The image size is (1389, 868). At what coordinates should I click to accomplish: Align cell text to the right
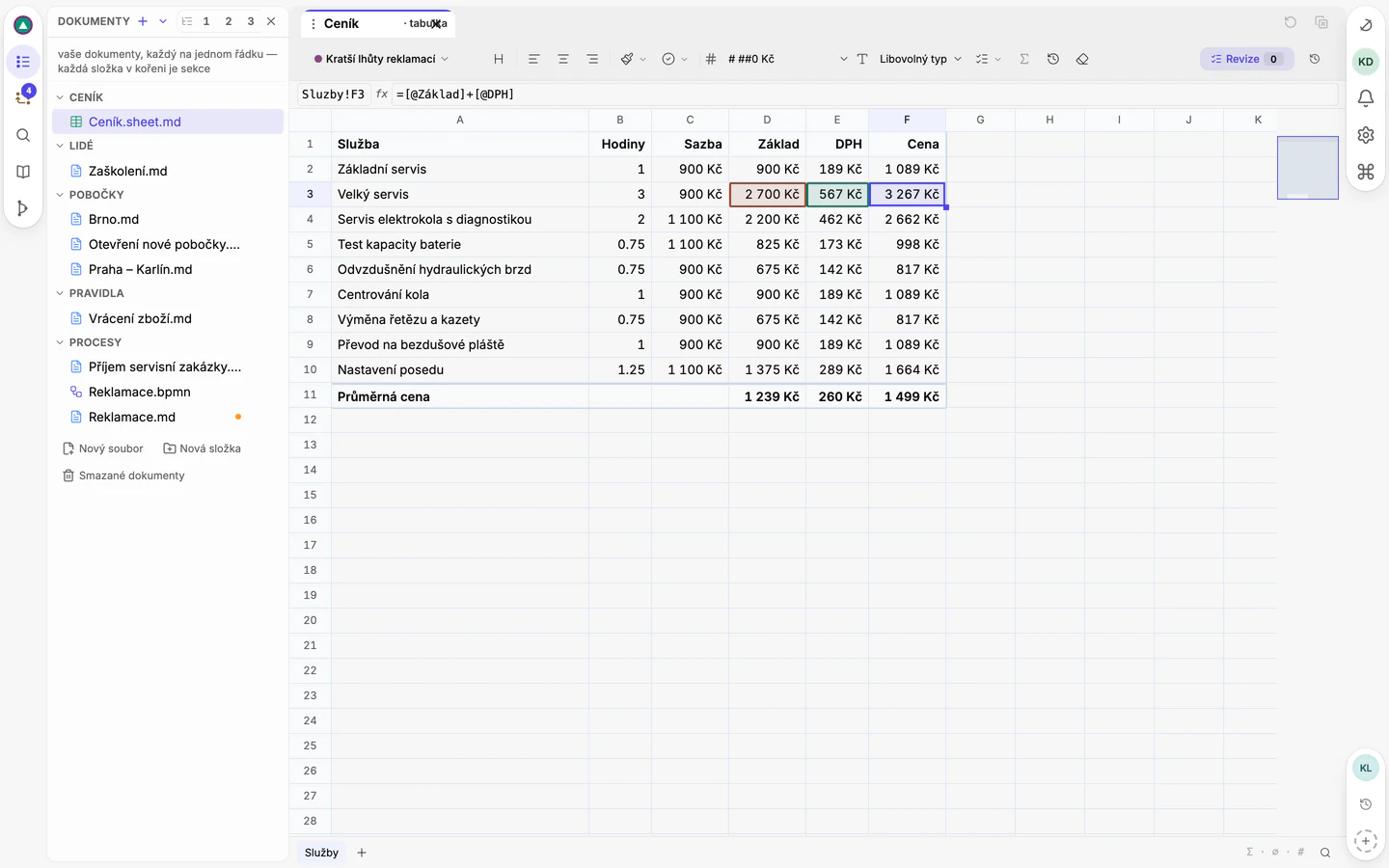pos(592,59)
